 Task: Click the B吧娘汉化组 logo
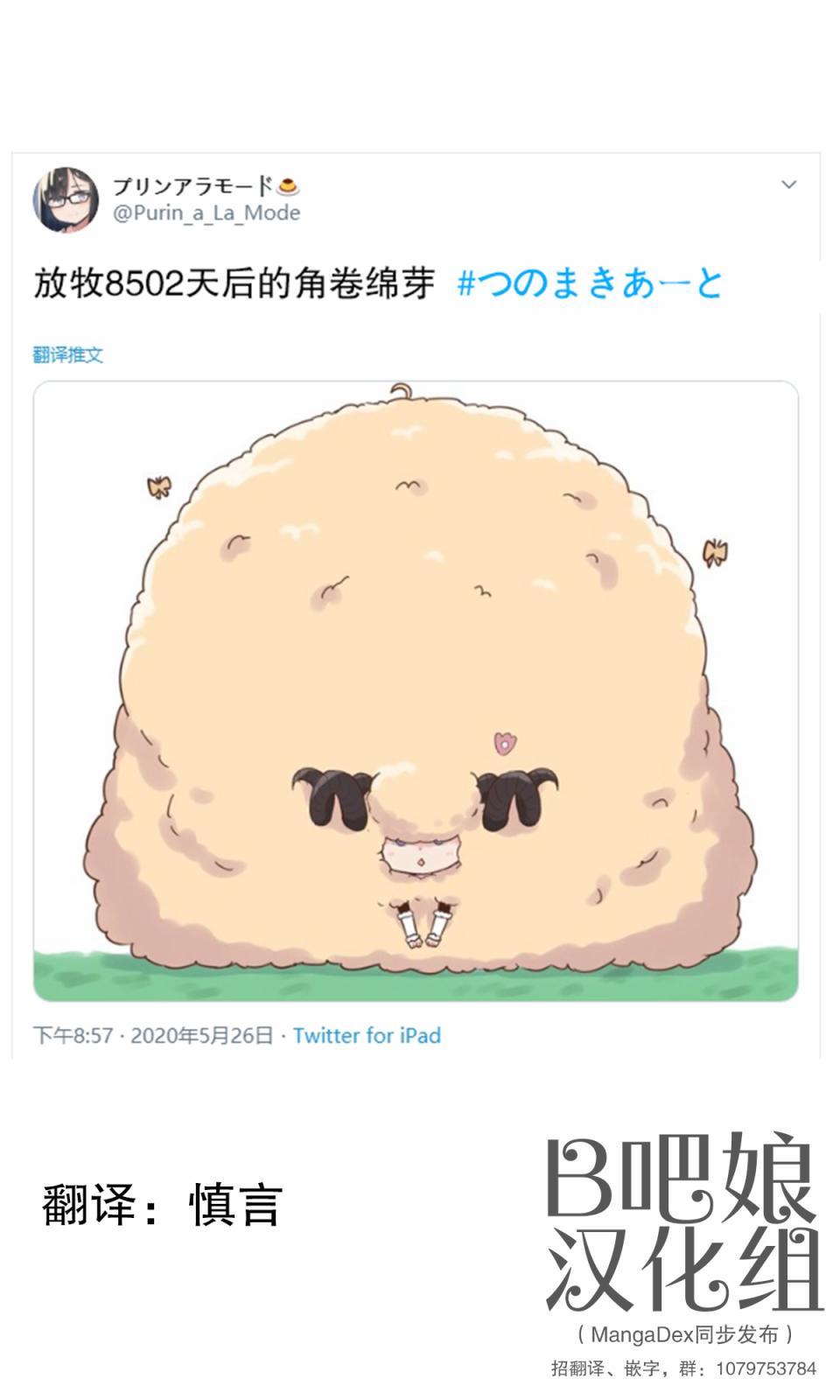coord(684,1222)
